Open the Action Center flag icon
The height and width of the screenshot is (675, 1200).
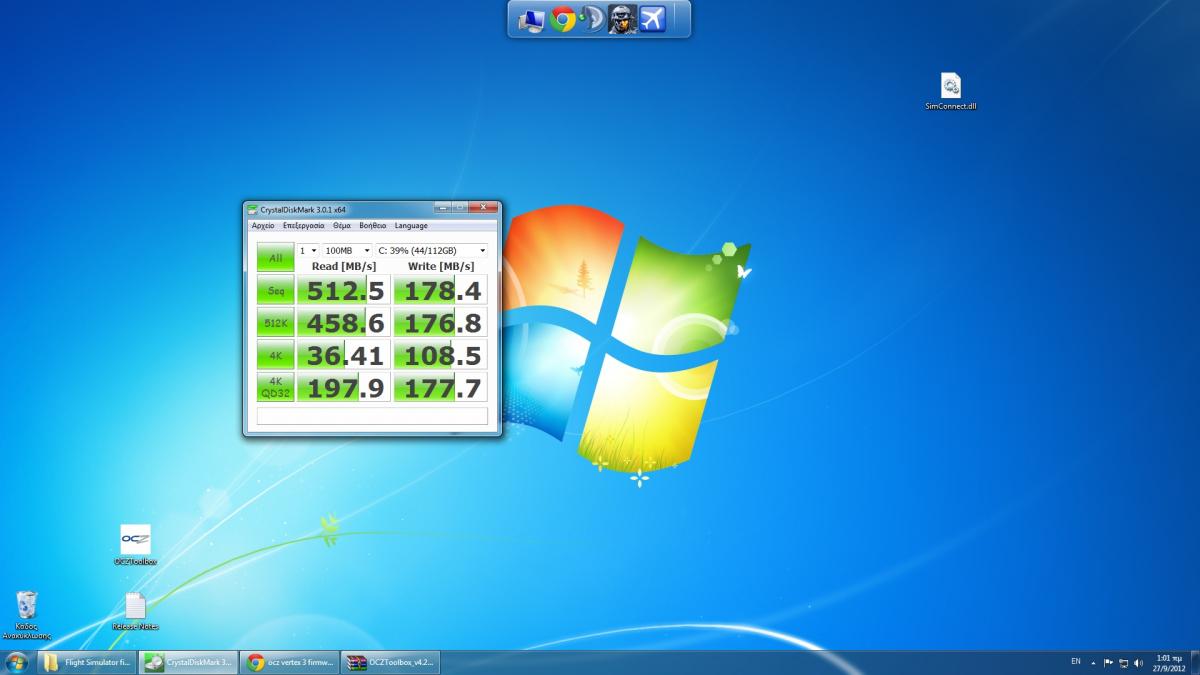coord(1109,663)
